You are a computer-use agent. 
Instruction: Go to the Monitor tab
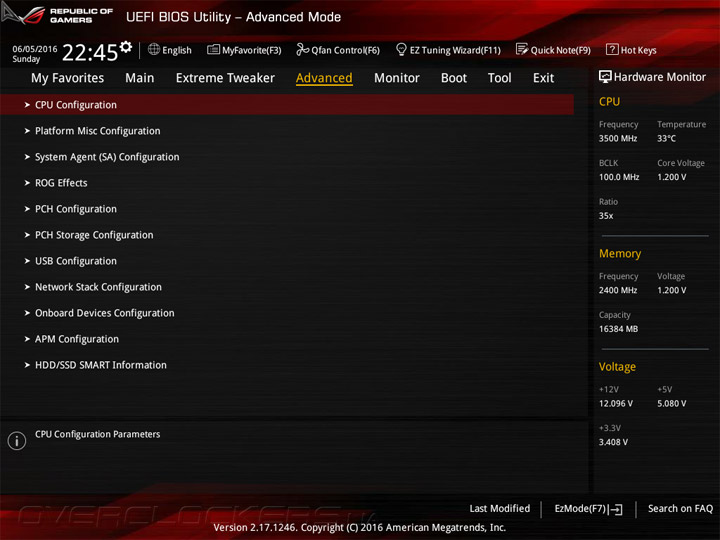point(397,78)
